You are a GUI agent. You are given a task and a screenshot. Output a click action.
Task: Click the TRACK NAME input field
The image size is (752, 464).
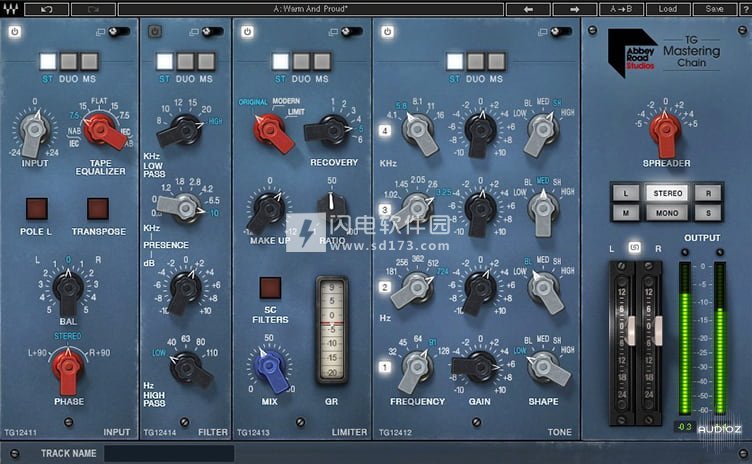click(x=169, y=453)
